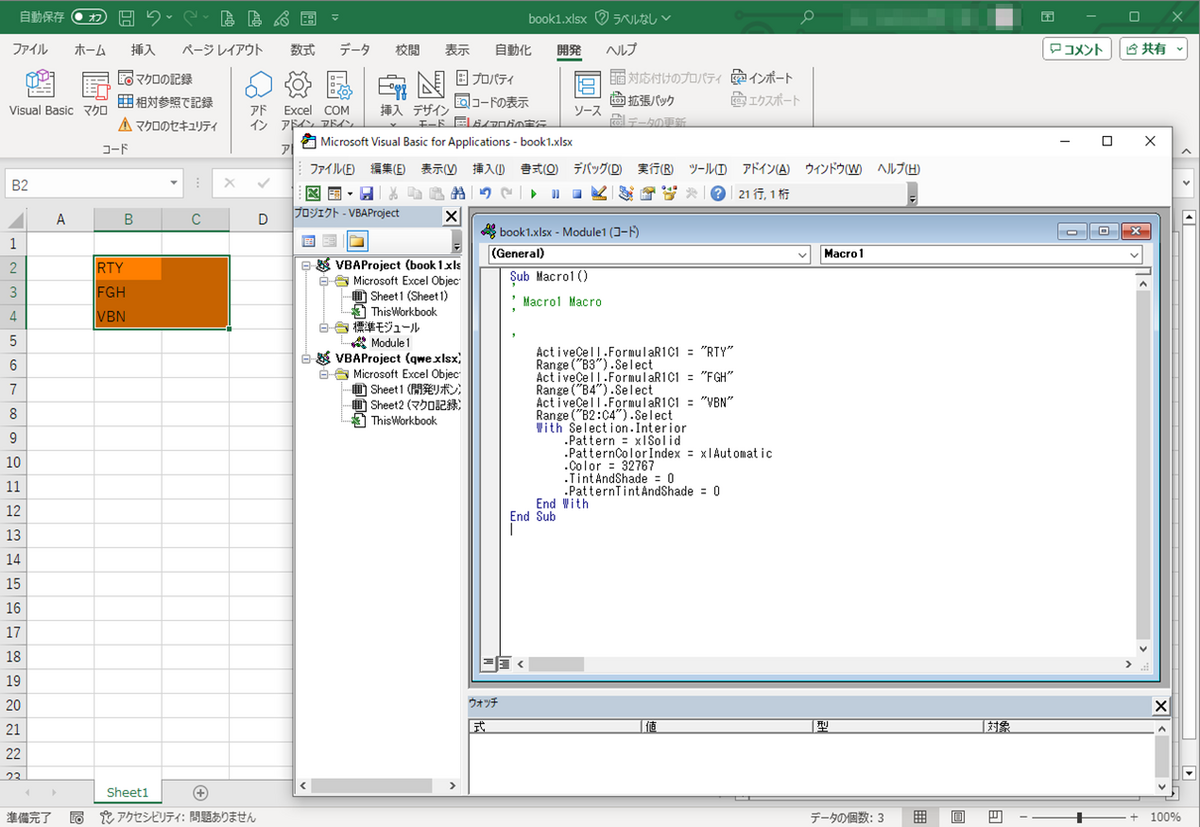The height and width of the screenshot is (827, 1200).
Task: Click Expansion Packs (拡張パック)
Action: [642, 100]
